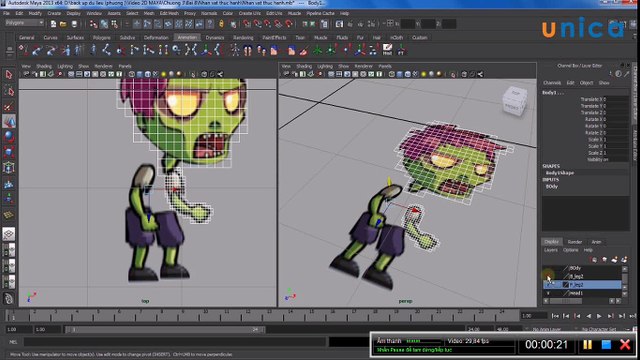Toggle visibility box of F_leg2 layer
This screenshot has height=360, width=640.
pos(548,284)
